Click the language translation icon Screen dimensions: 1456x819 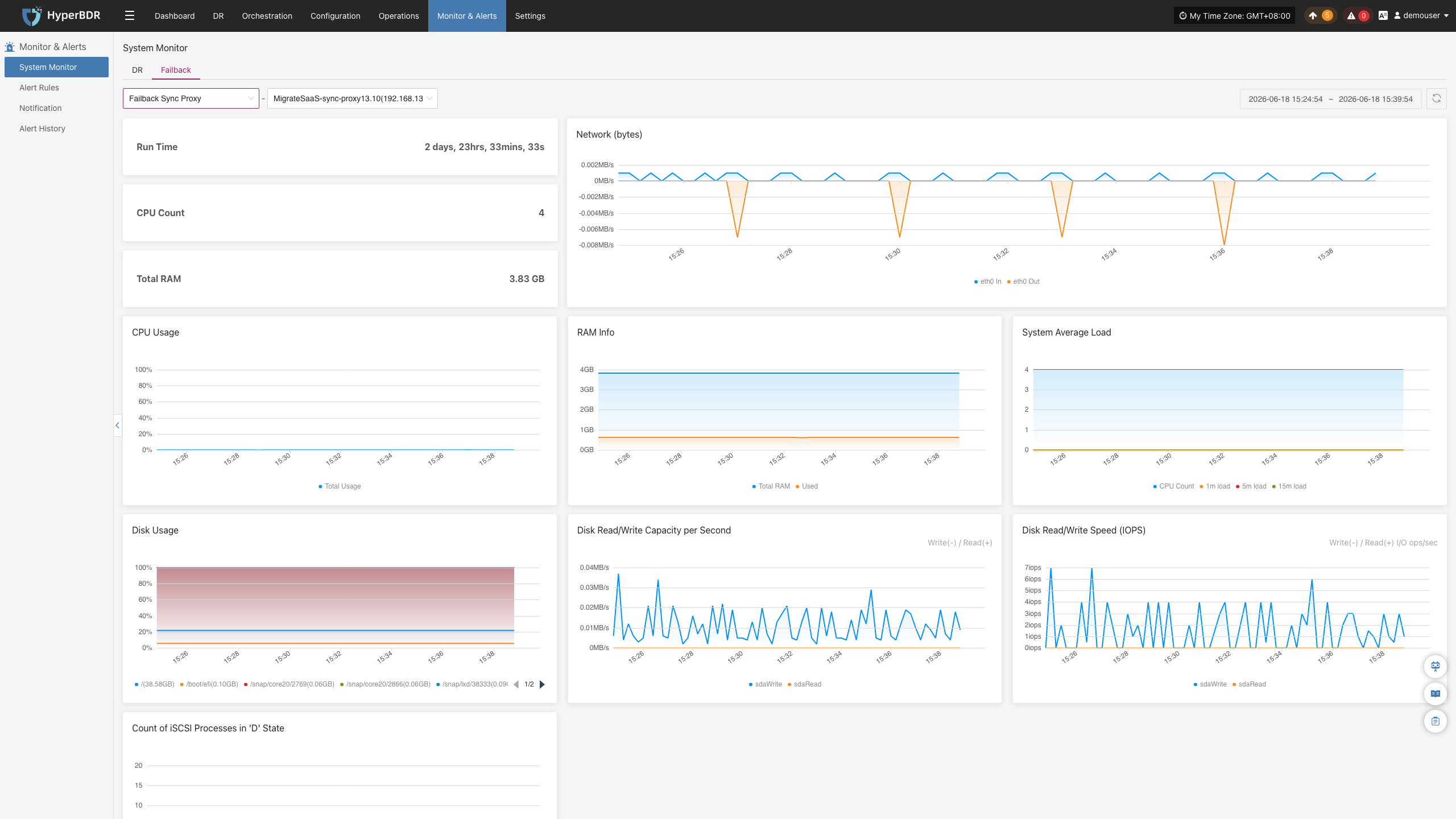click(1383, 16)
